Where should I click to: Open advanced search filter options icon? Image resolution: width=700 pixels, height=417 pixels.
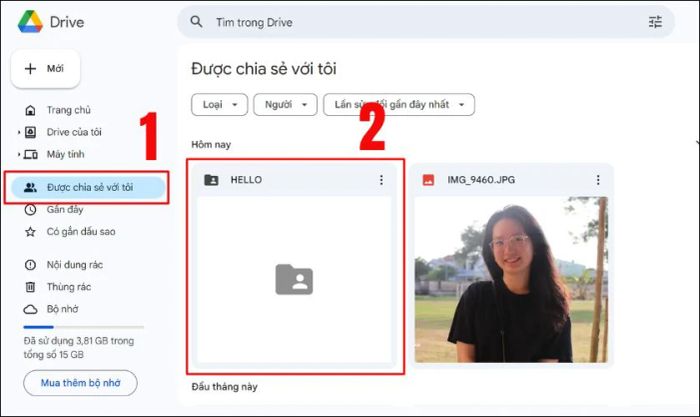point(655,21)
